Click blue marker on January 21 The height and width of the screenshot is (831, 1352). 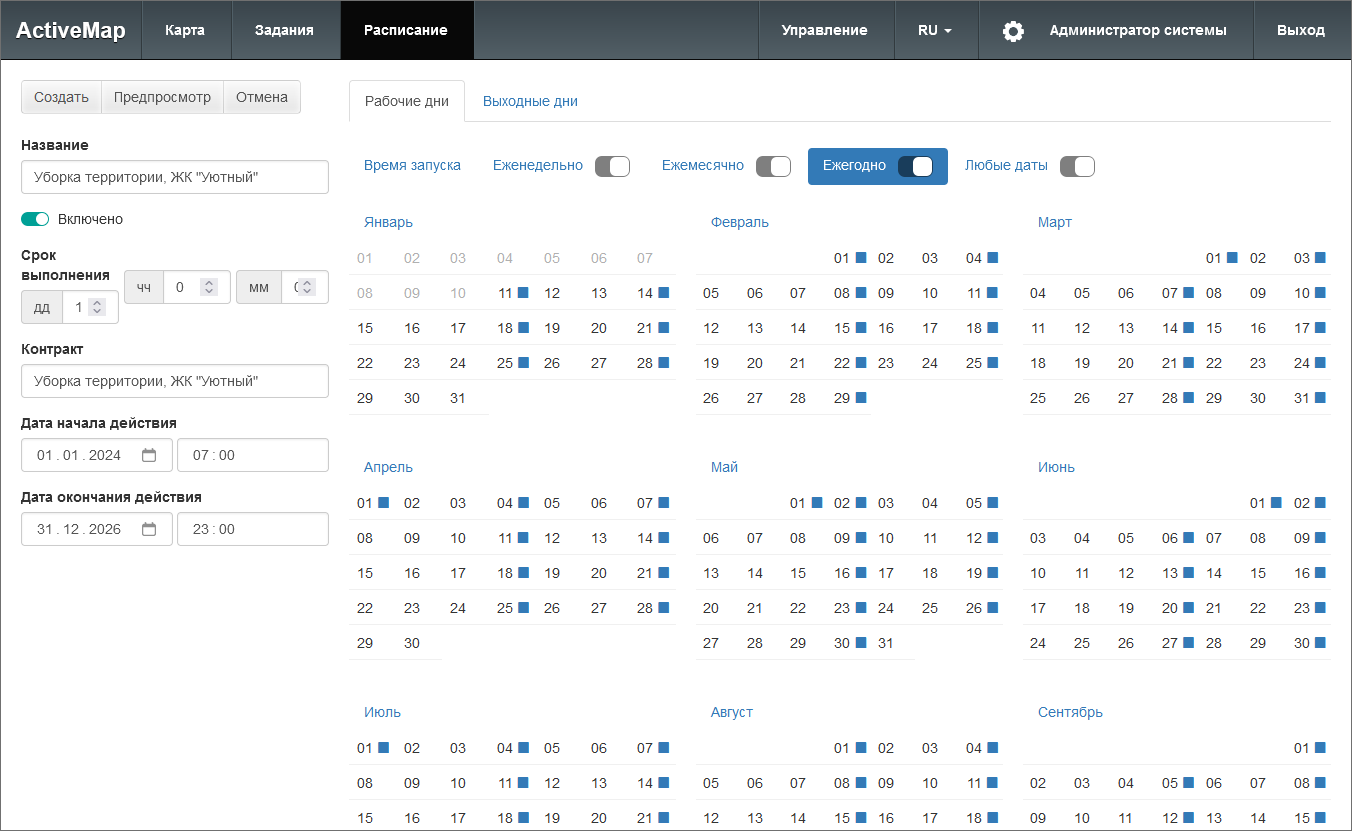click(x=663, y=328)
